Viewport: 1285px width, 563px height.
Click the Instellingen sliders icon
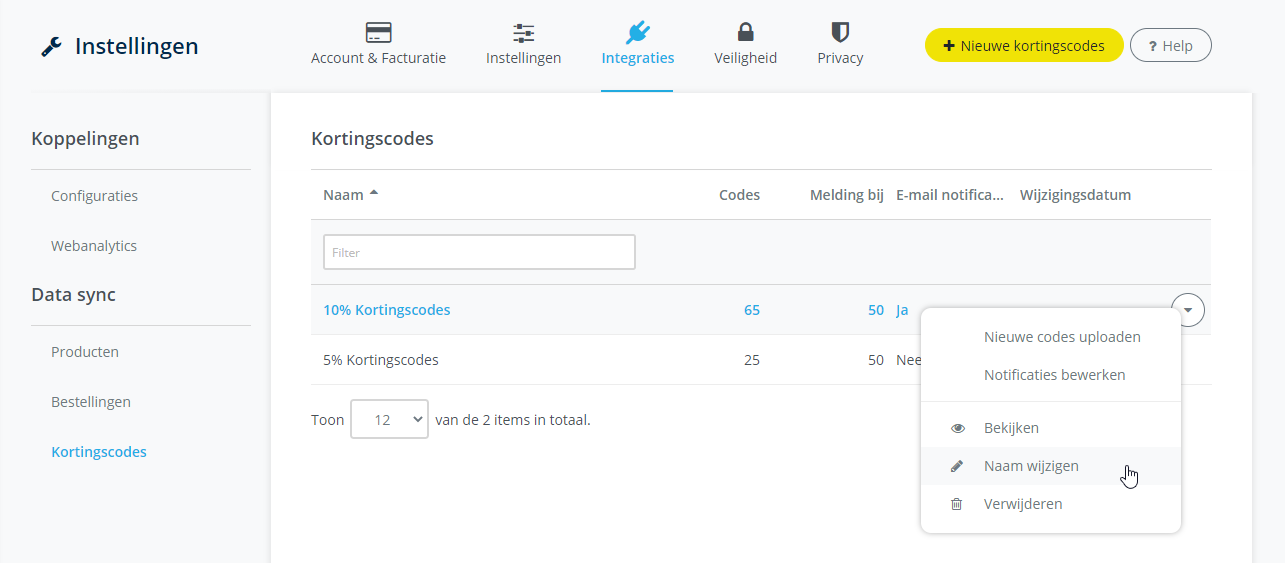(x=523, y=32)
